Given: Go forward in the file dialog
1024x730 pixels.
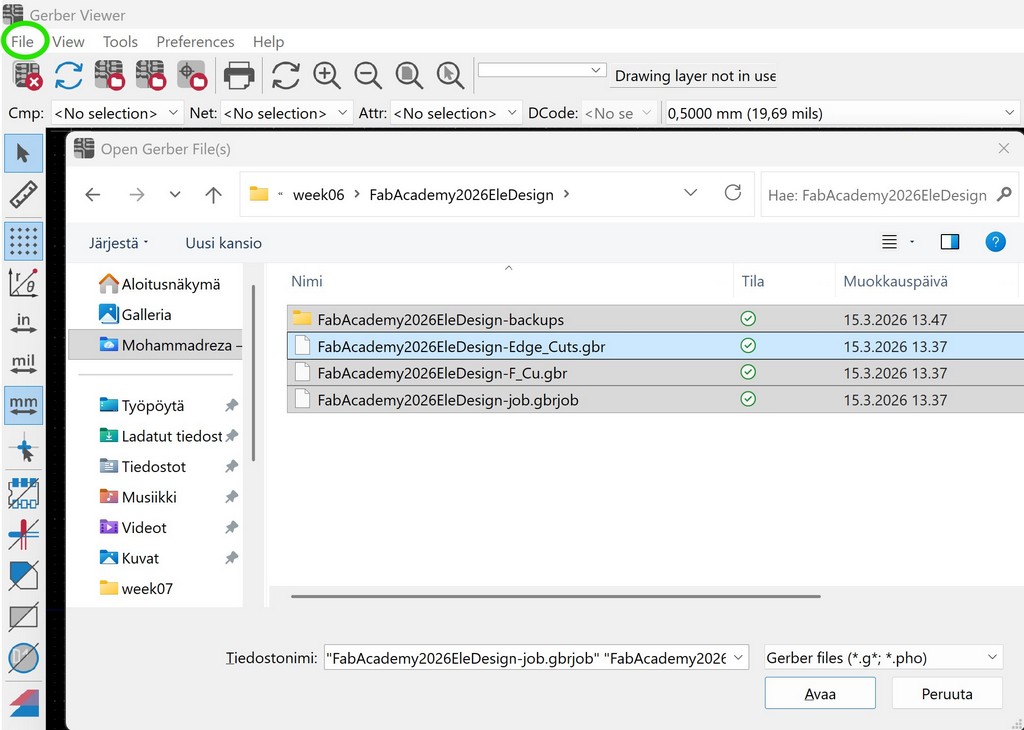Looking at the screenshot, I should (x=136, y=195).
